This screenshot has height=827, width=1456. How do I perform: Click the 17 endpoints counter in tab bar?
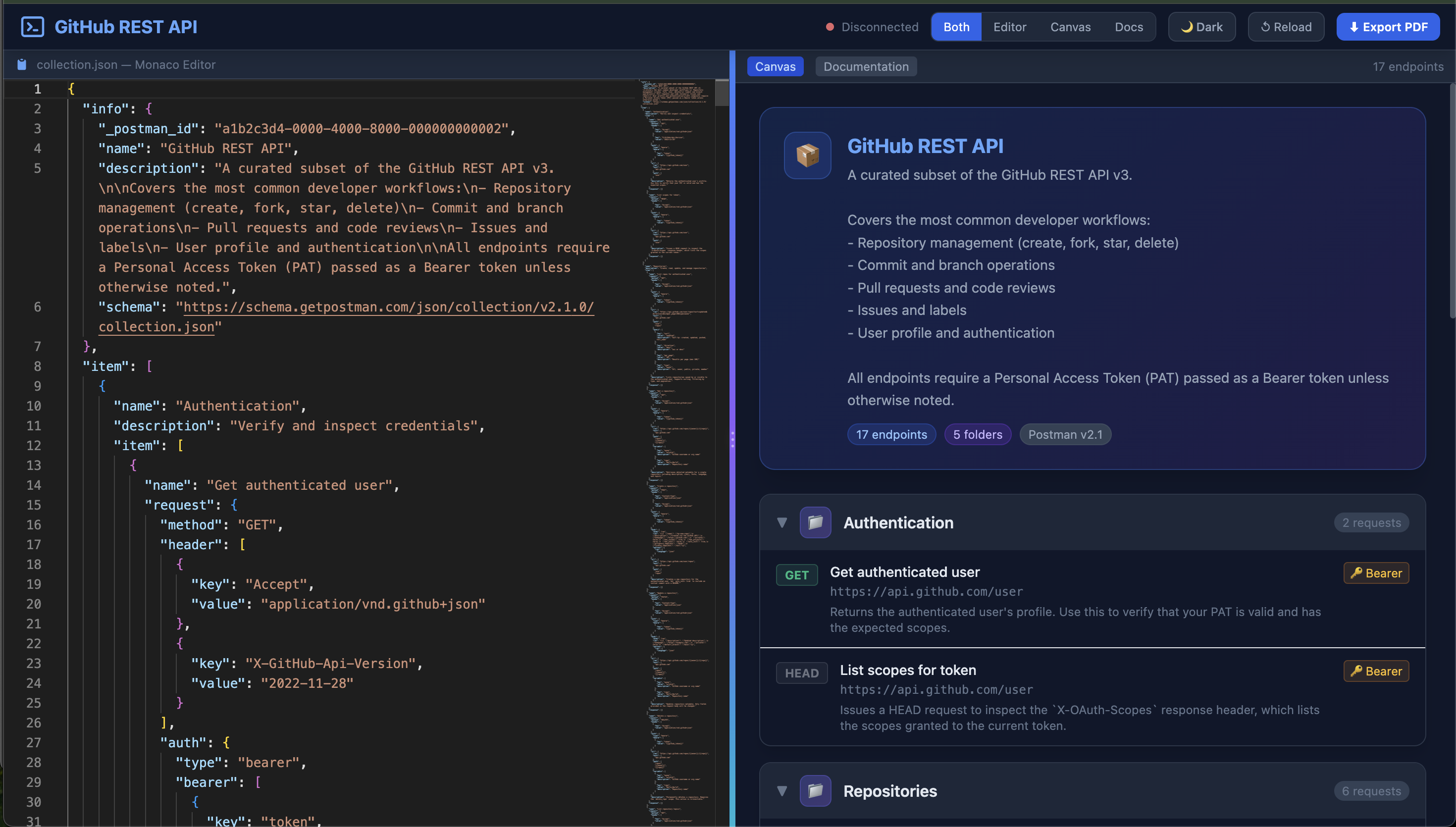1408,66
